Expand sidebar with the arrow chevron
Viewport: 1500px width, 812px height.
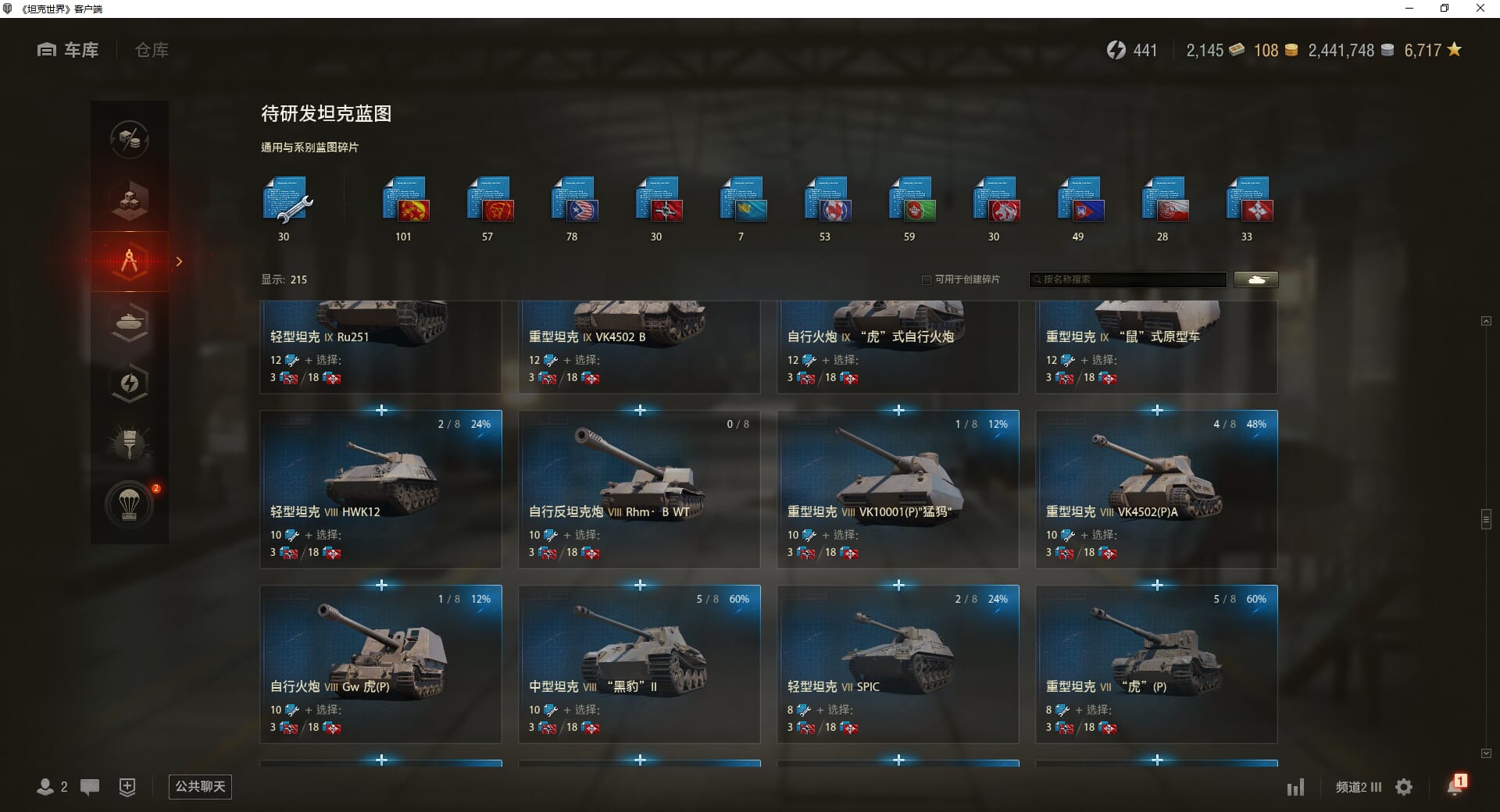[179, 262]
